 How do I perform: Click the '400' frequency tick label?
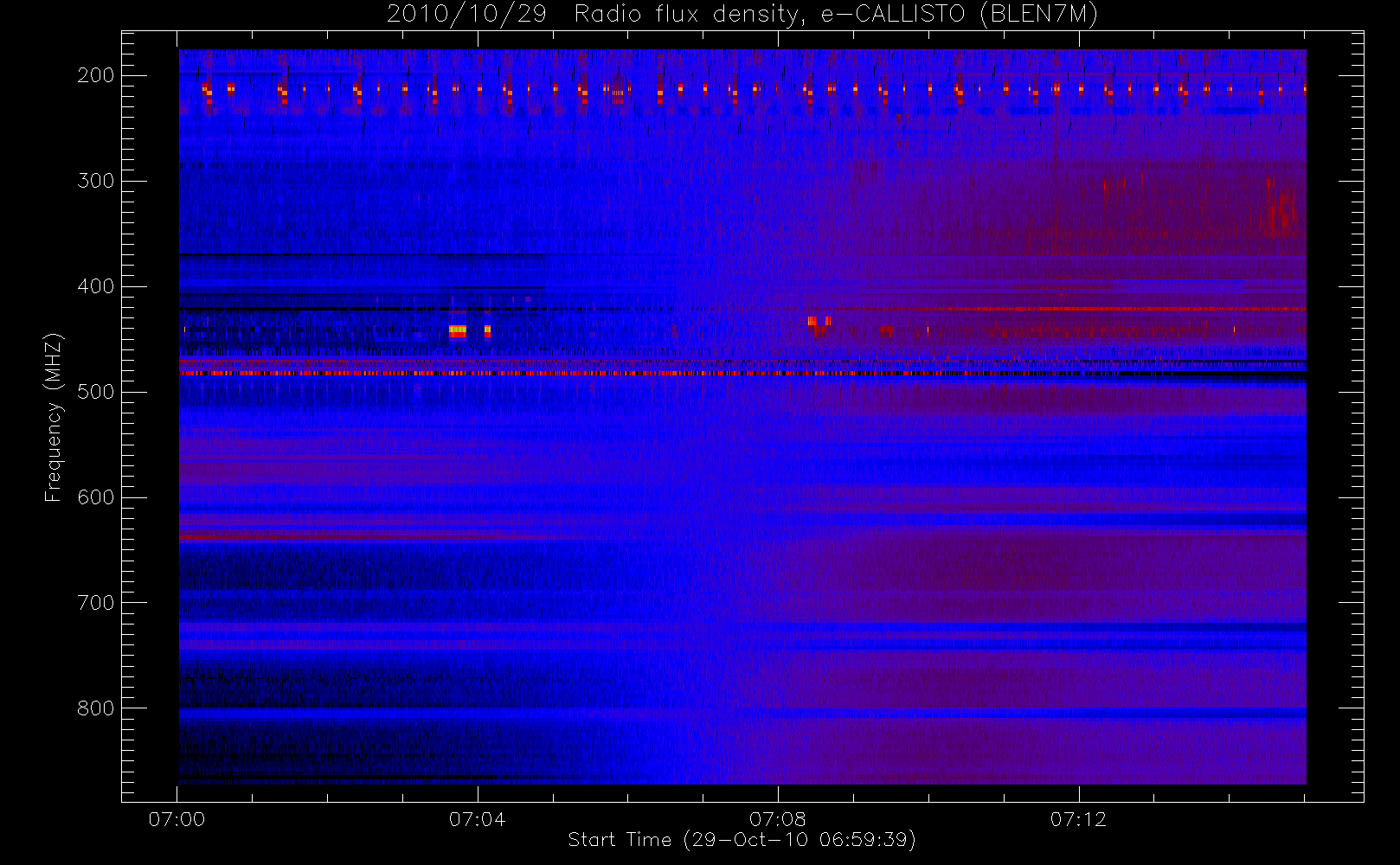tap(95, 286)
